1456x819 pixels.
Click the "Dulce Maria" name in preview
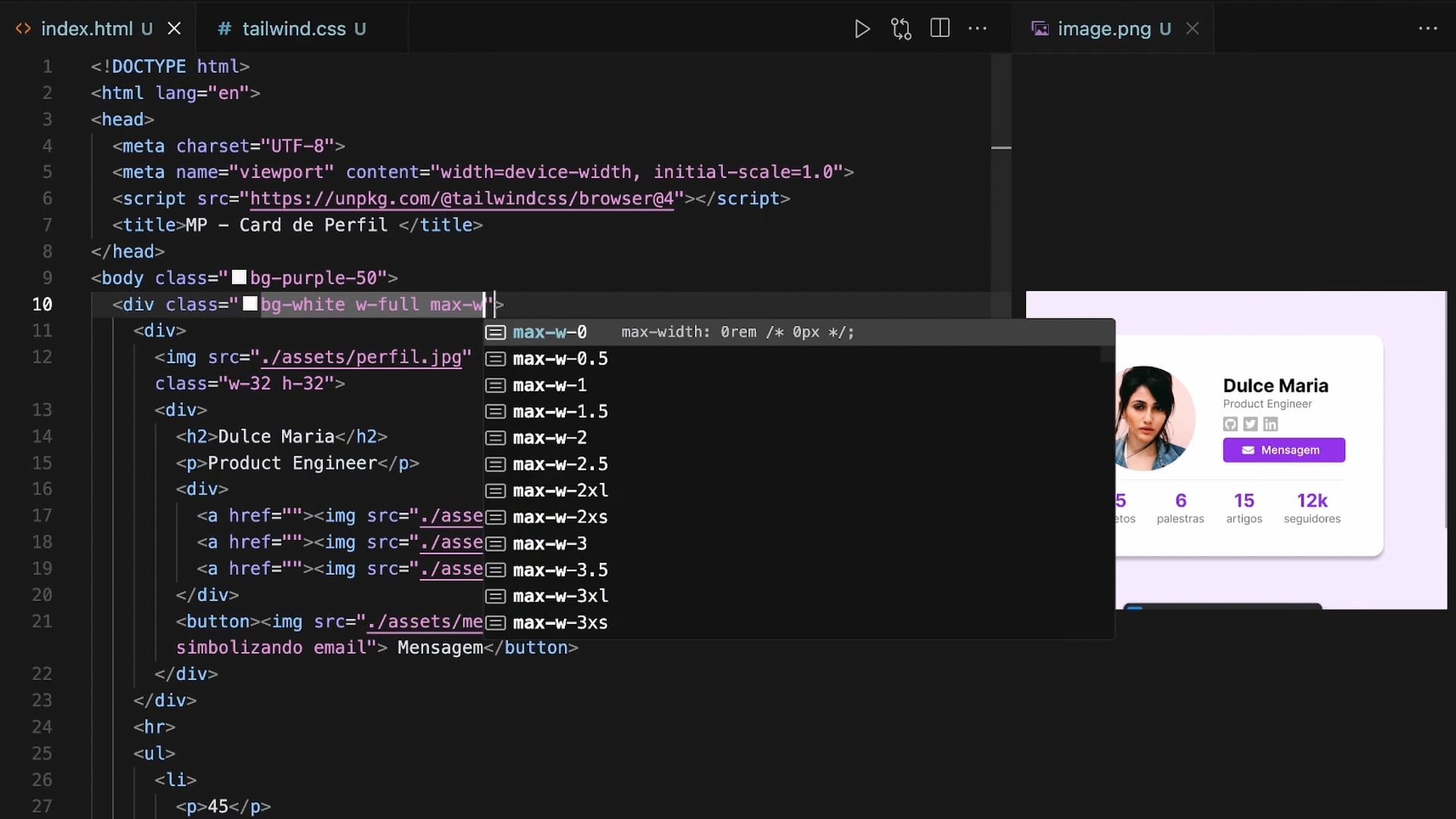pyautogui.click(x=1276, y=385)
